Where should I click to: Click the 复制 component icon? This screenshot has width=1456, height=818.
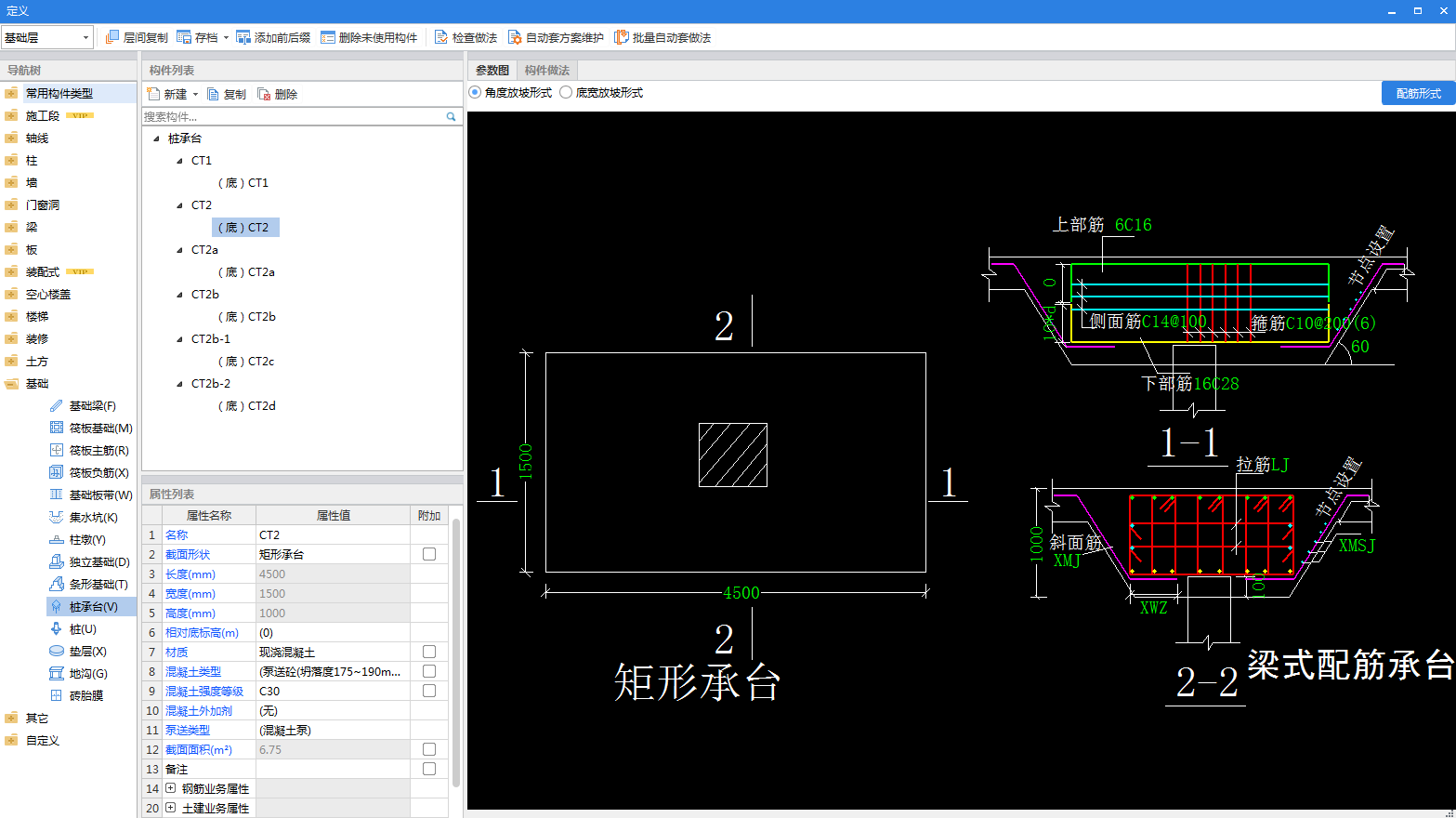click(213, 94)
